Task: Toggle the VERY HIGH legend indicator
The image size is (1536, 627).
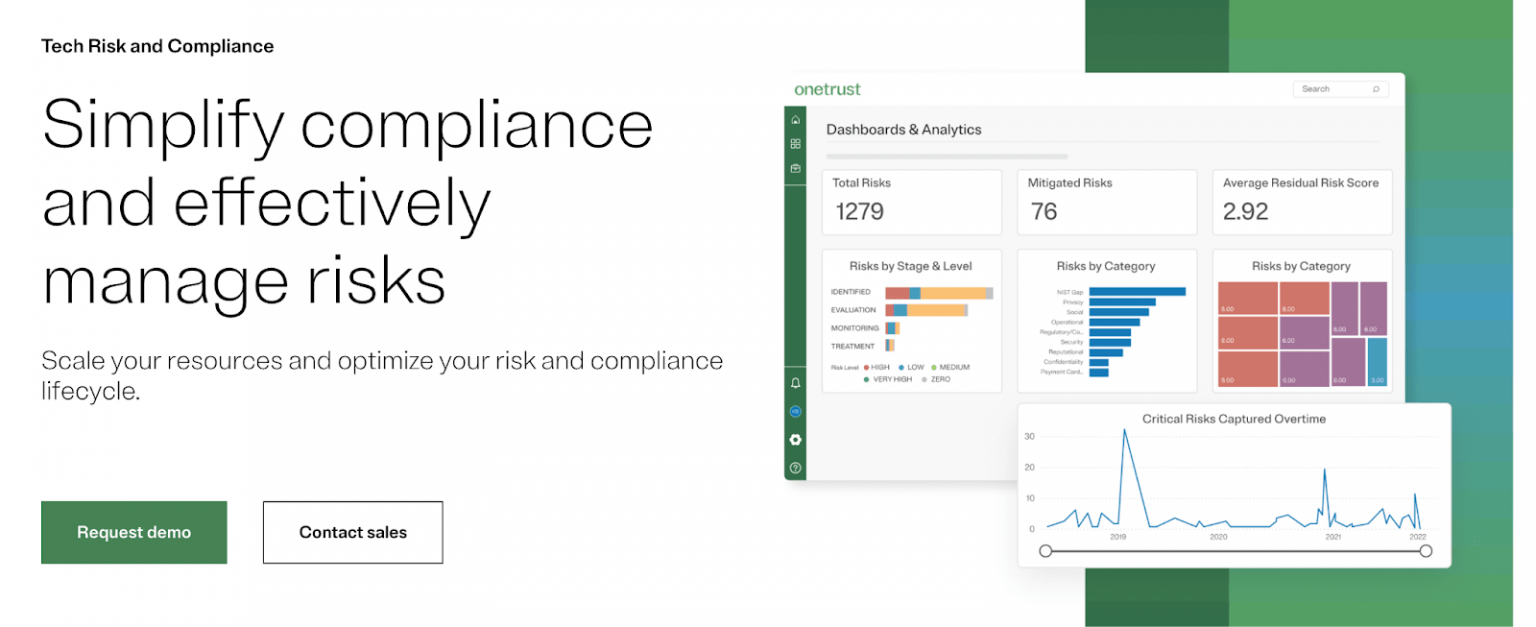Action: (866, 379)
